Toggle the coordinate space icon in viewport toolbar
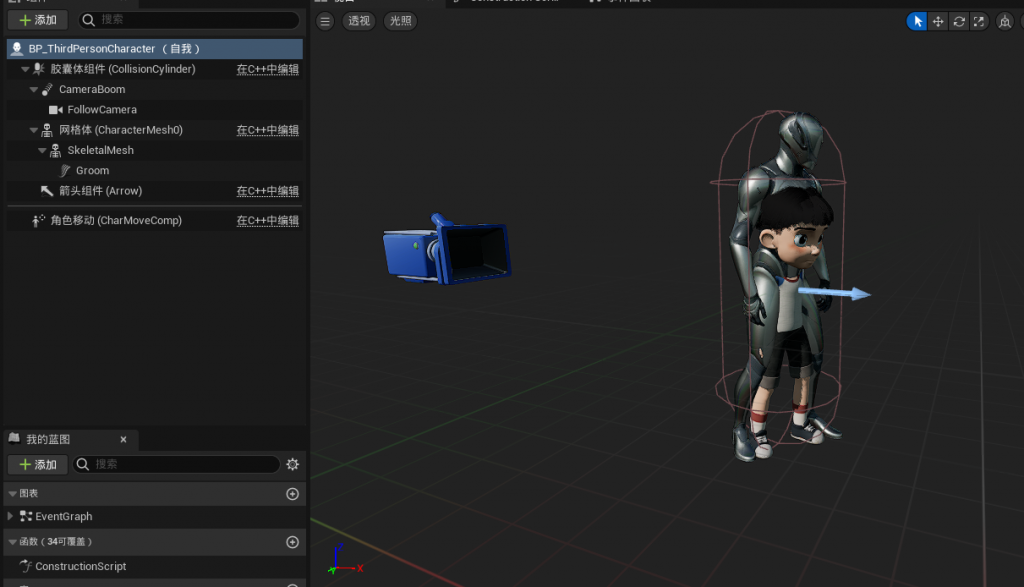Viewport: 1024px width, 587px height. click(x=1004, y=22)
